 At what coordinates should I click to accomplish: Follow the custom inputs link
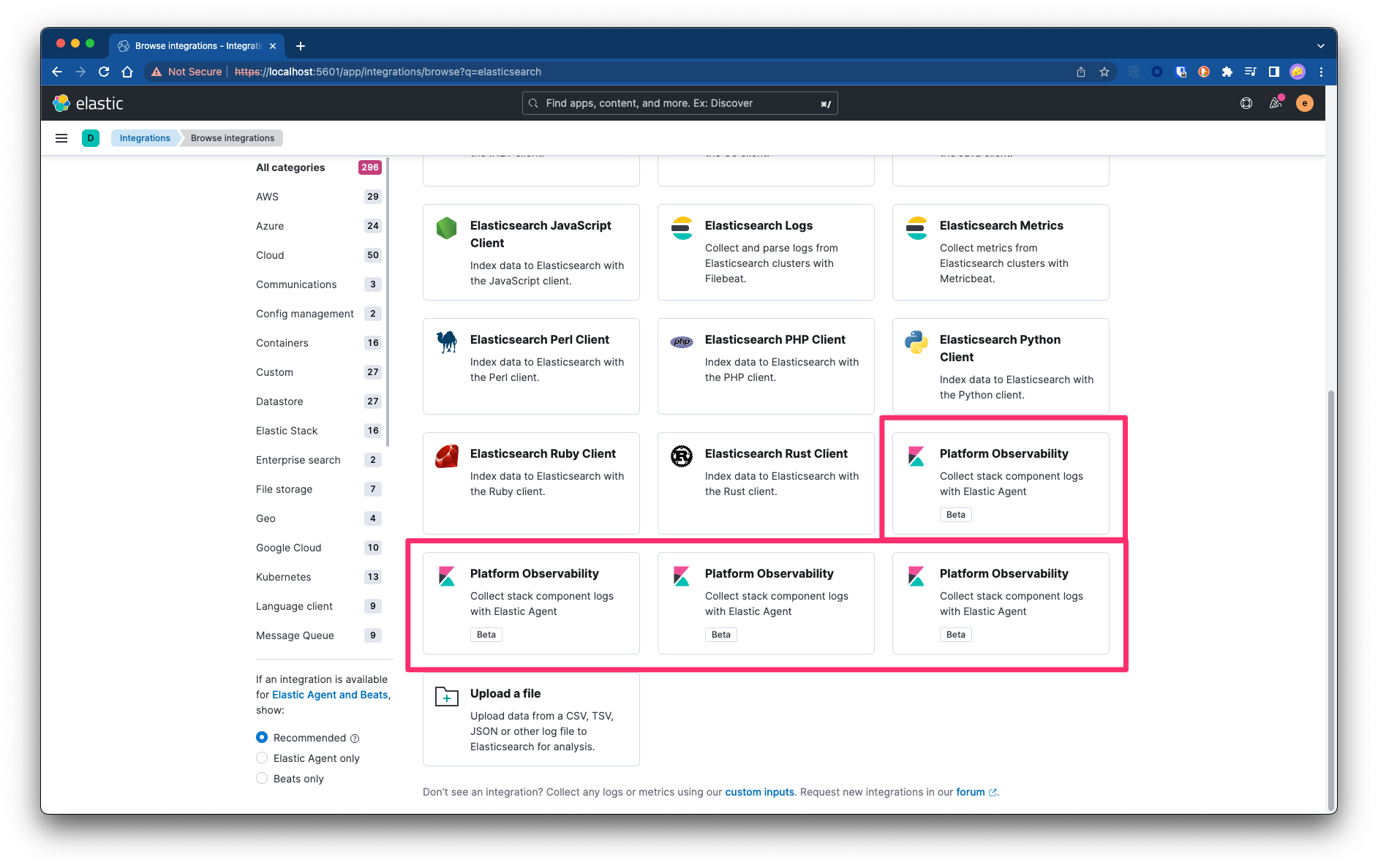click(x=759, y=792)
